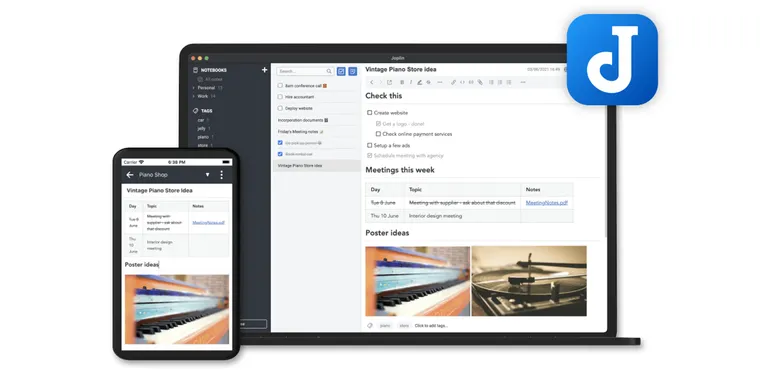
Task: Select Vintage Piano Store idea in note list
Action: point(316,166)
